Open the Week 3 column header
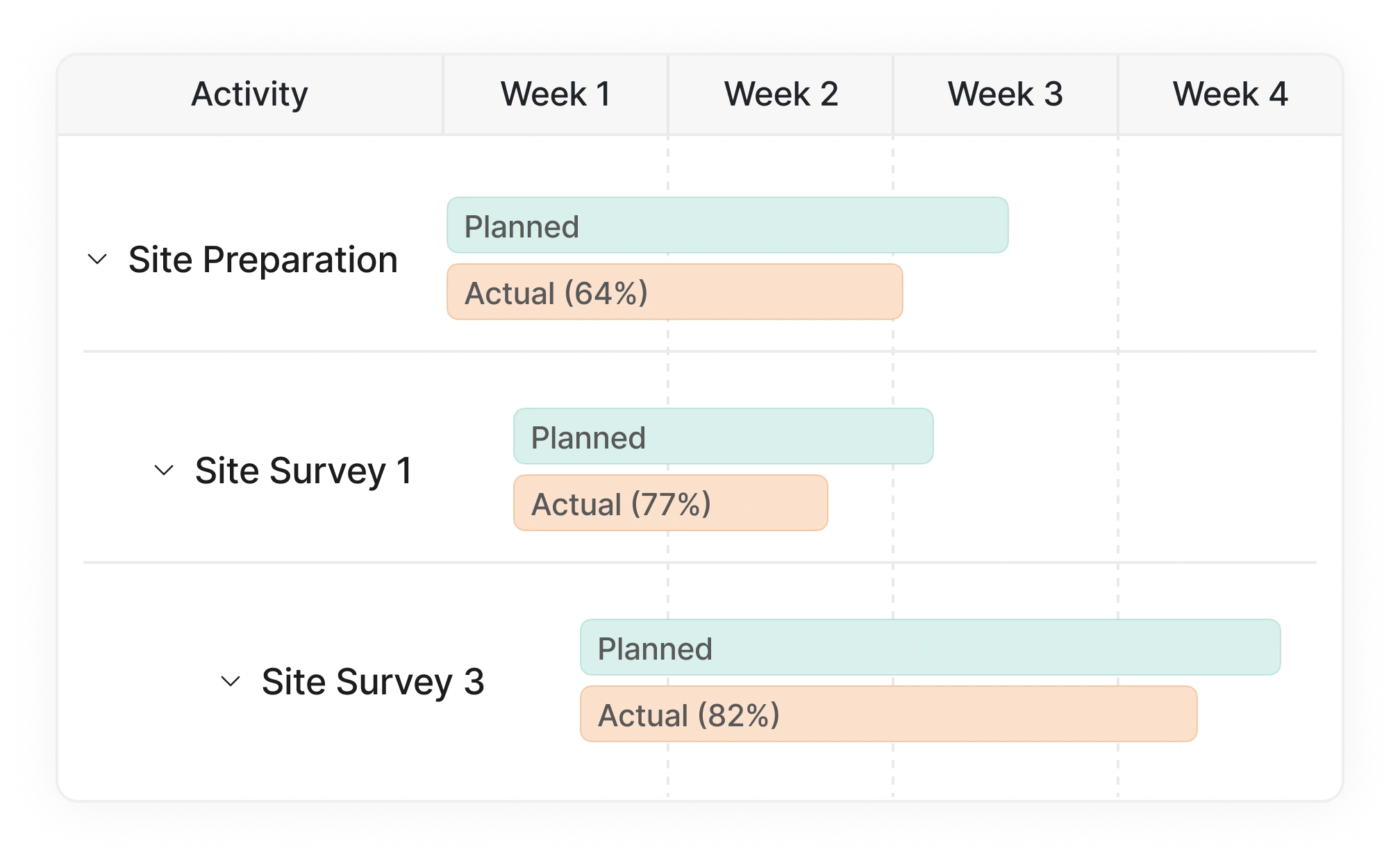The image size is (1400, 861). pos(1006,94)
